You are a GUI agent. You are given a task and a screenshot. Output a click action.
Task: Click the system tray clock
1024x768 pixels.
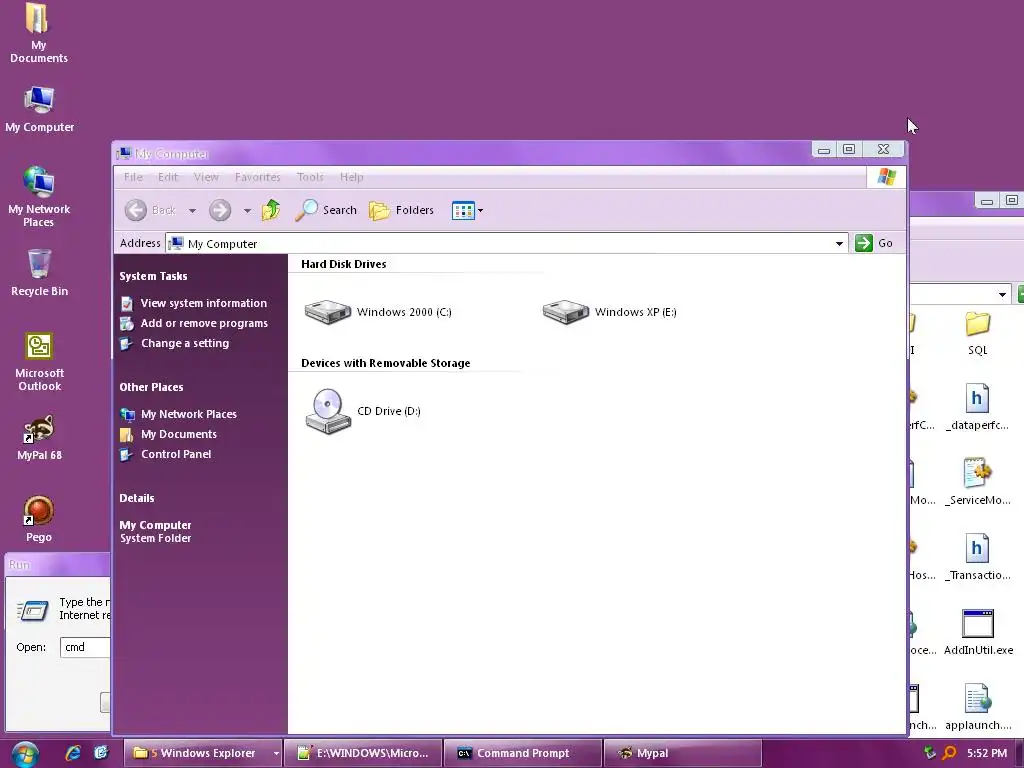click(987, 753)
